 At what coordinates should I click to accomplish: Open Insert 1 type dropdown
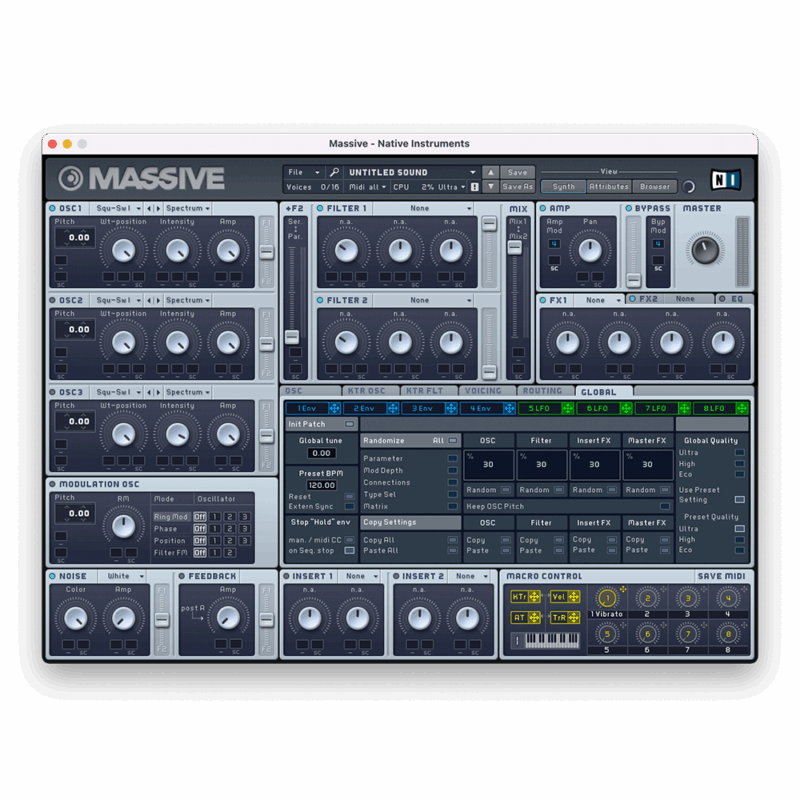coord(360,576)
